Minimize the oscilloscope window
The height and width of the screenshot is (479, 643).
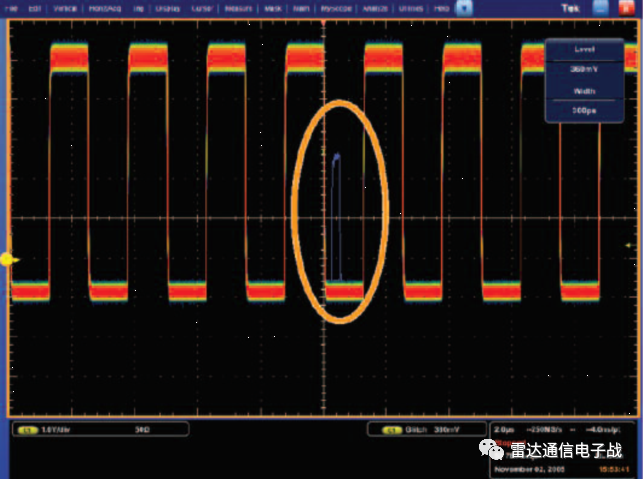pos(600,8)
